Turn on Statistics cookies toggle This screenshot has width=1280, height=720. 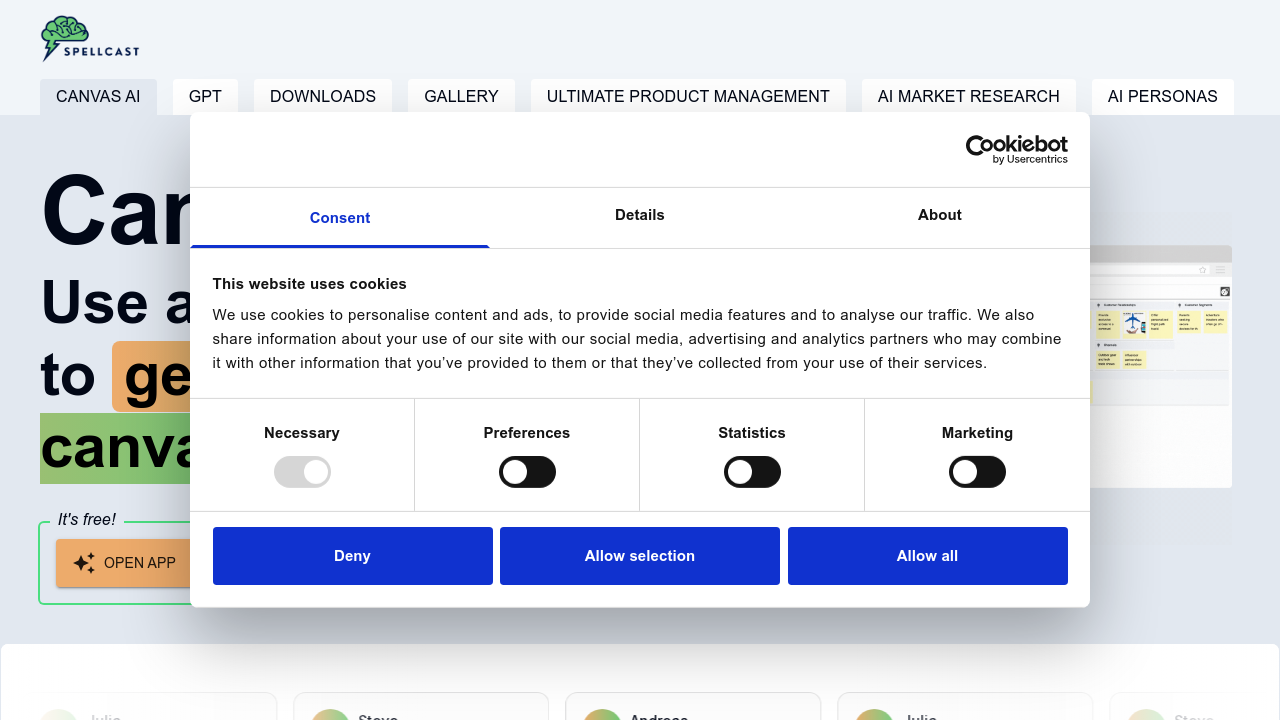[752, 472]
